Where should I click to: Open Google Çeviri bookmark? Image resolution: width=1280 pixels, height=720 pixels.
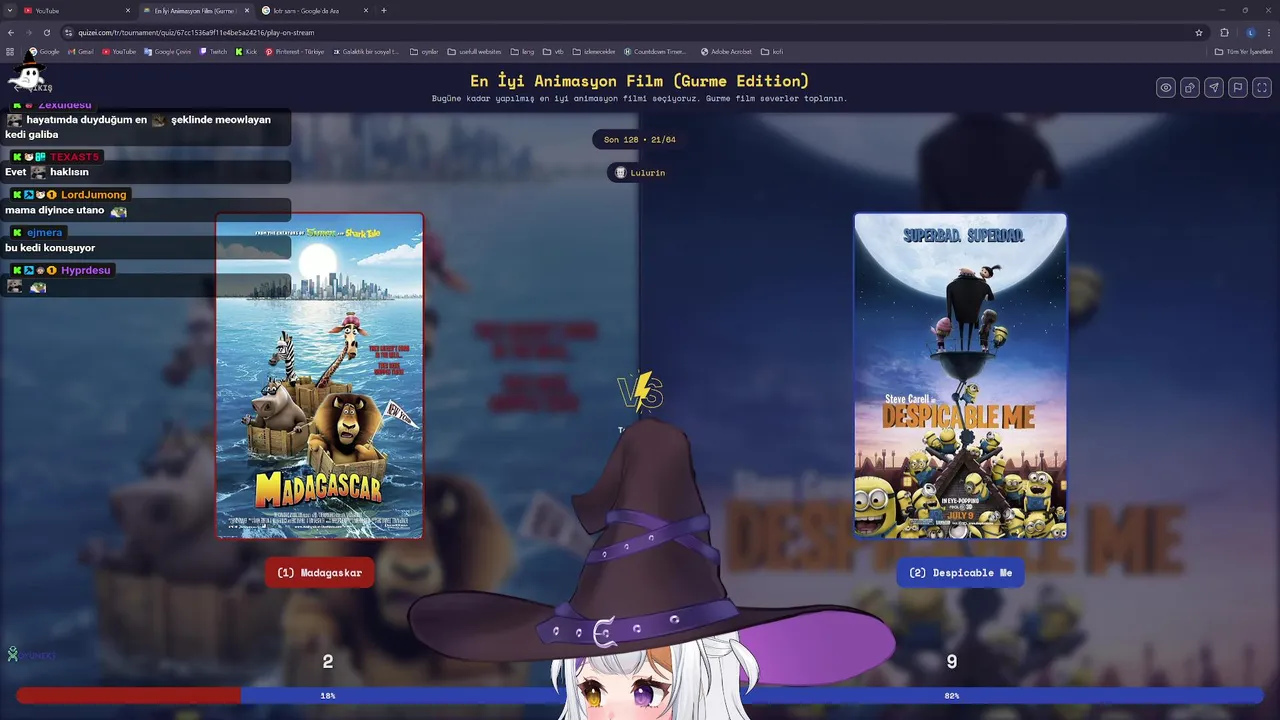point(167,51)
